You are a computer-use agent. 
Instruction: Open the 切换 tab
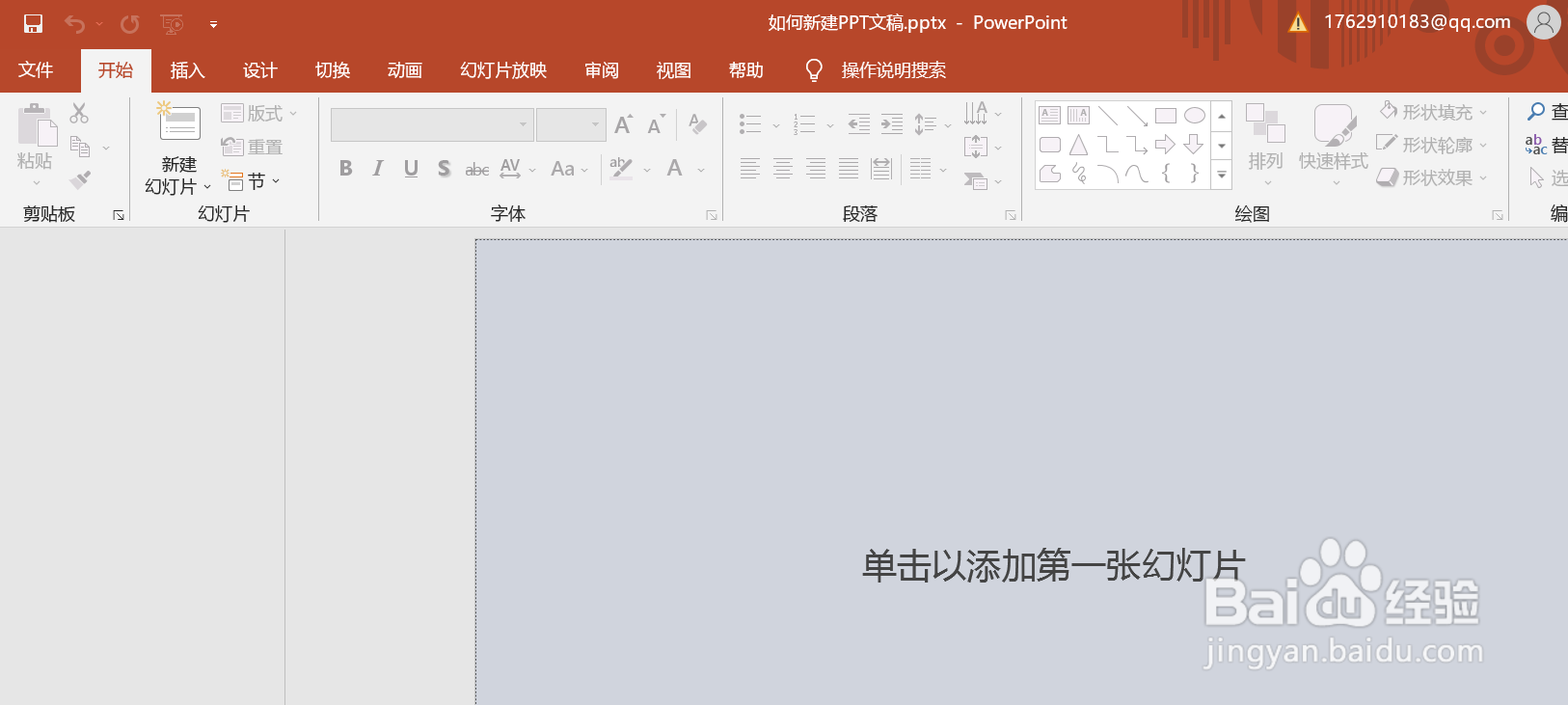333,70
